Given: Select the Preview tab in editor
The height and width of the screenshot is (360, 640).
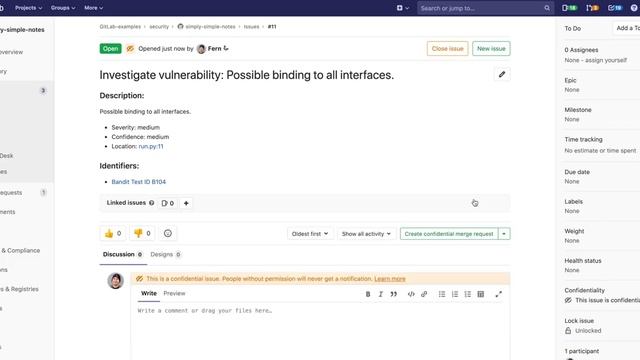Looking at the screenshot, I should click(x=174, y=293).
